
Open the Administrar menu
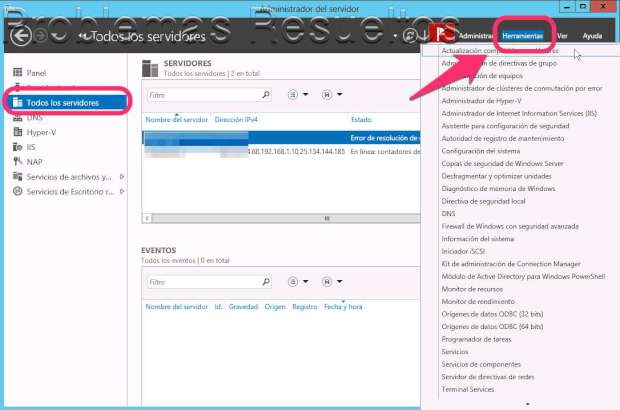click(476, 36)
